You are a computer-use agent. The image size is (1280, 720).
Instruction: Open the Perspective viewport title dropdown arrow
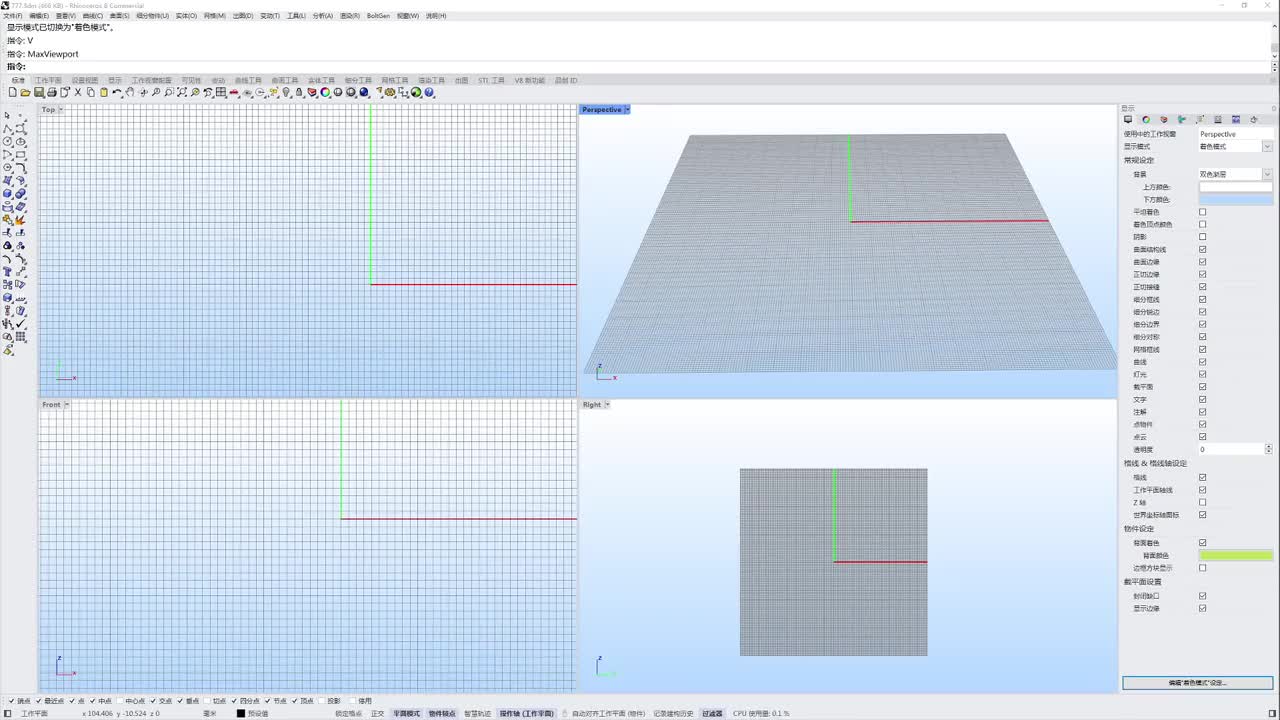pos(627,109)
